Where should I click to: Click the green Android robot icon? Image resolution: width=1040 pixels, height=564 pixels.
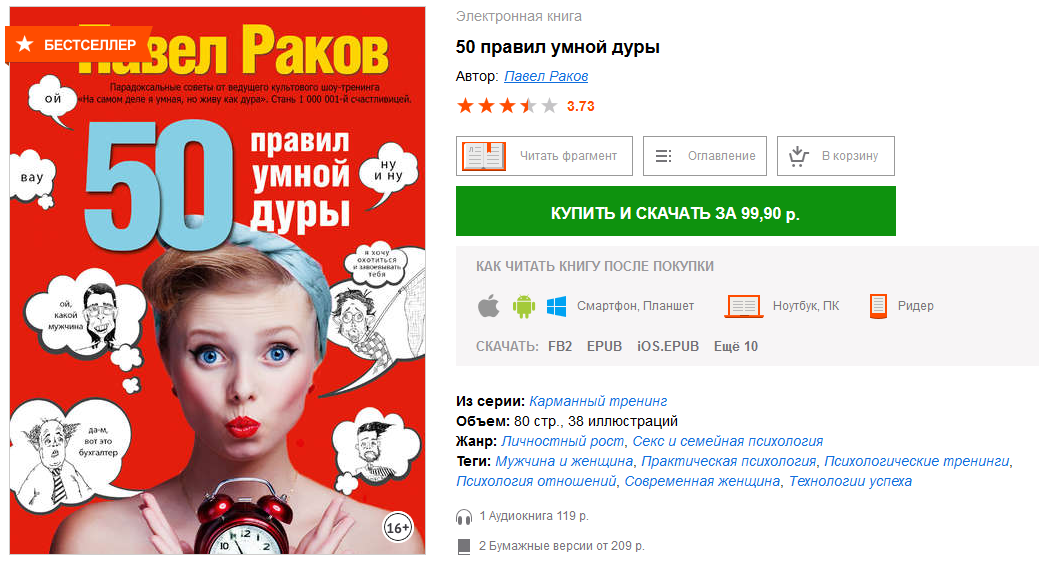pos(523,307)
